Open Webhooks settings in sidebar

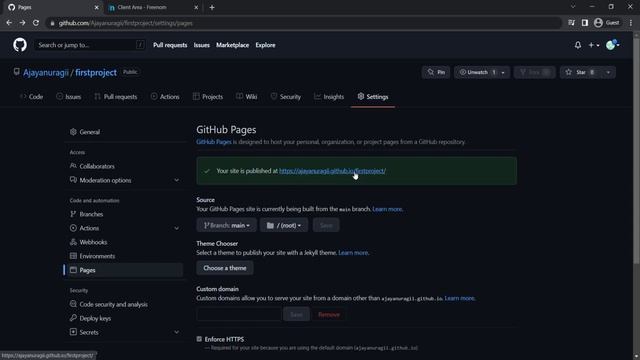coord(123,242)
